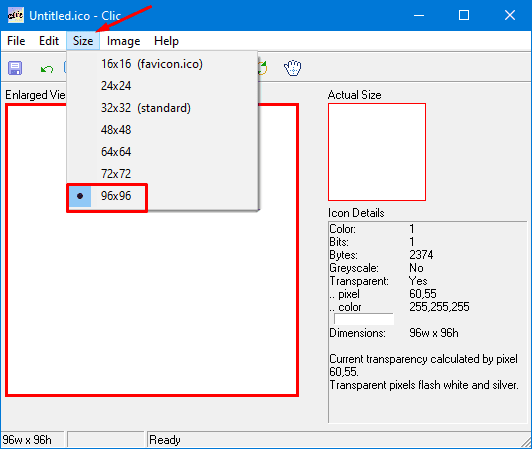Open the File menu
The image size is (532, 449).
[16, 41]
